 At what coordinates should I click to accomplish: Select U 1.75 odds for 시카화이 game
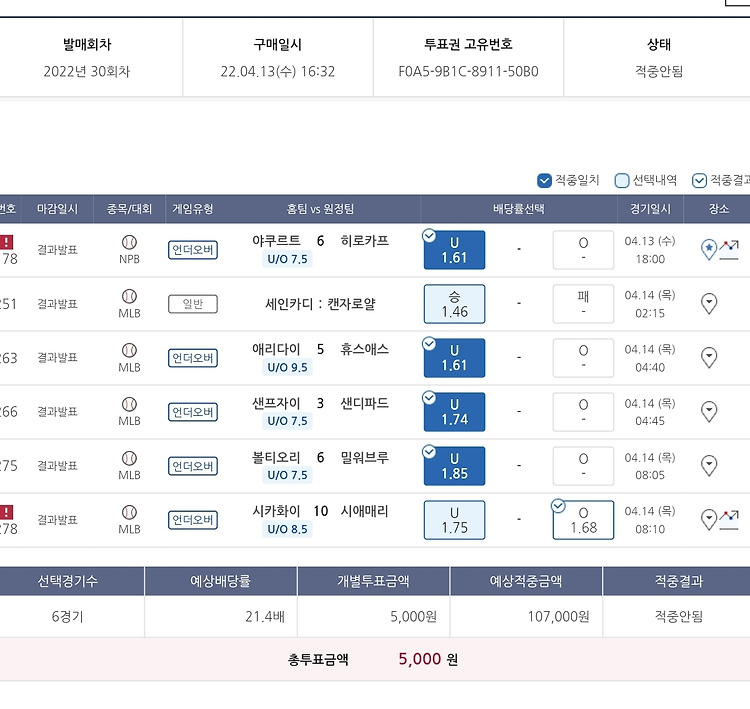(x=454, y=520)
